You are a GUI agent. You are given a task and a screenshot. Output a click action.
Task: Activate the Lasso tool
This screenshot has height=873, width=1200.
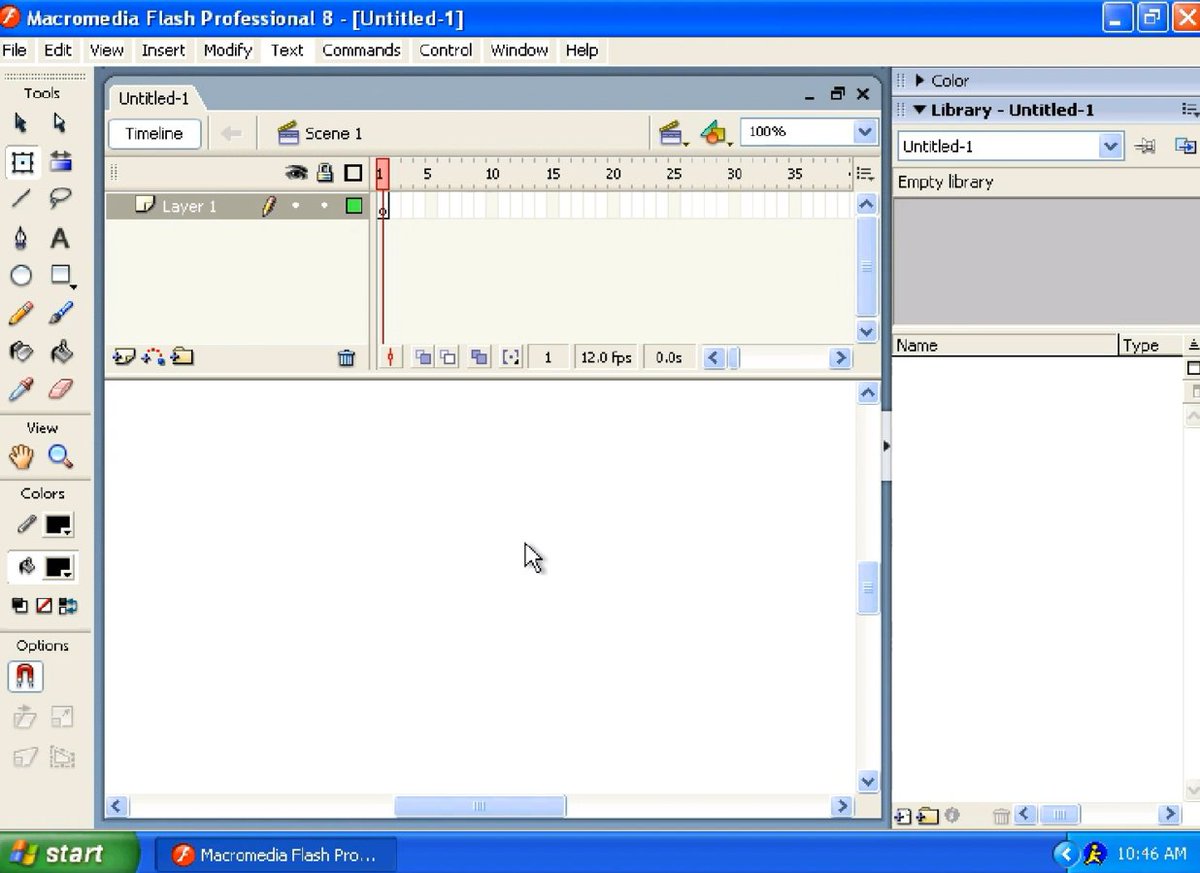click(x=60, y=198)
